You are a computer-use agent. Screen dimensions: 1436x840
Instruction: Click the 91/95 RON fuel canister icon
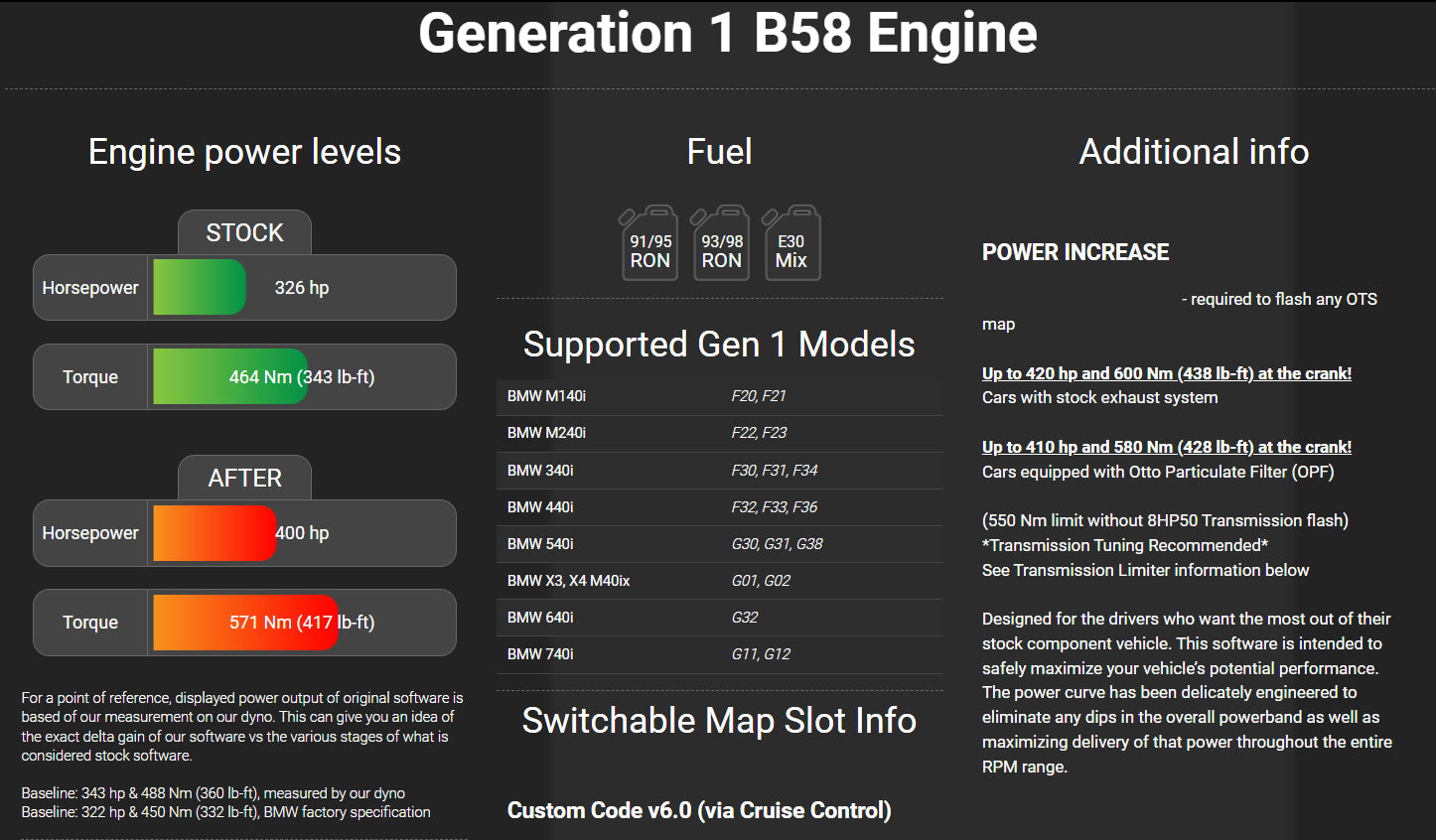point(649,243)
